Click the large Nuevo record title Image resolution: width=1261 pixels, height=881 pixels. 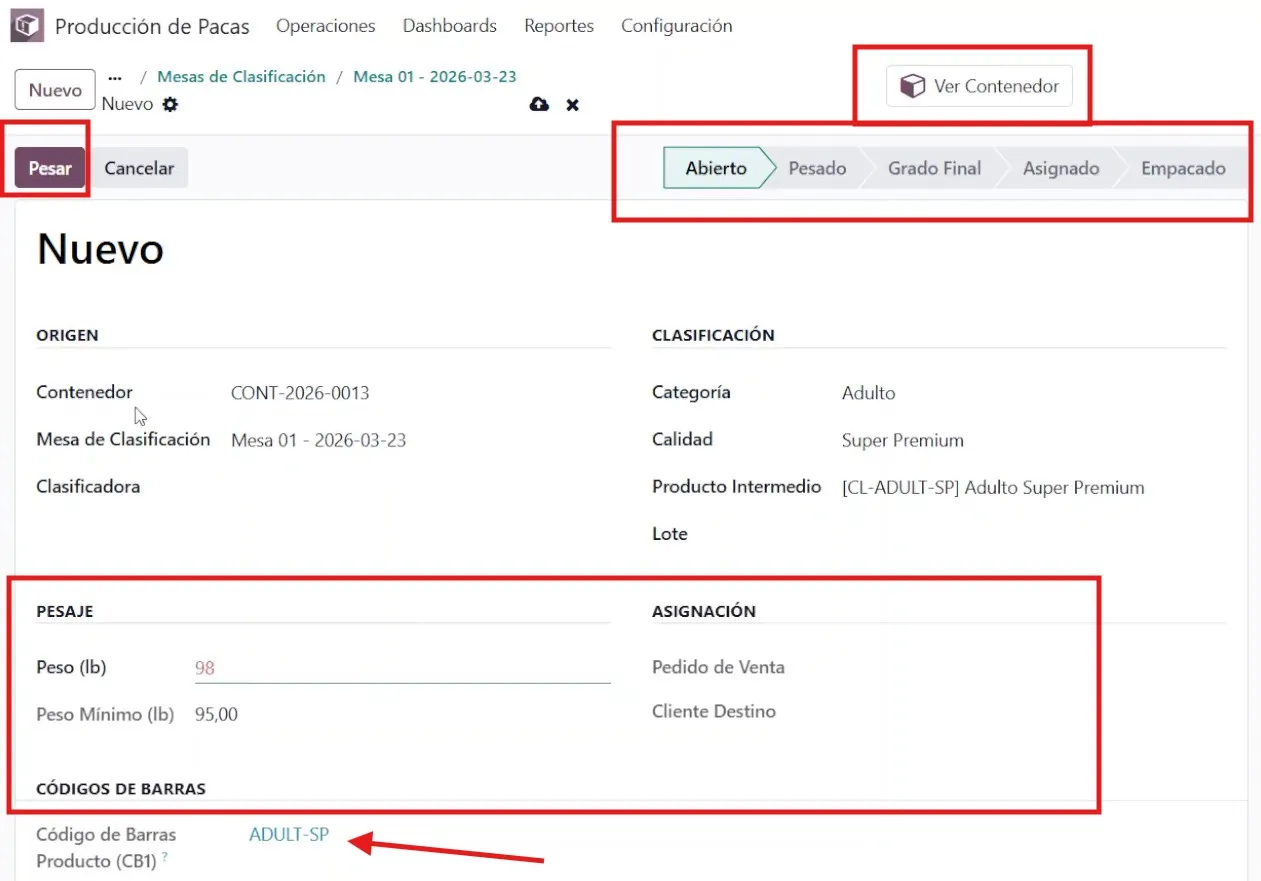pyautogui.click(x=100, y=249)
